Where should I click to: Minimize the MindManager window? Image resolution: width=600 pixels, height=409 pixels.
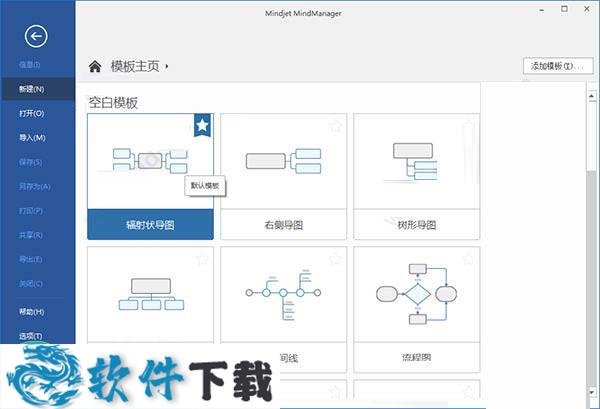coord(542,10)
